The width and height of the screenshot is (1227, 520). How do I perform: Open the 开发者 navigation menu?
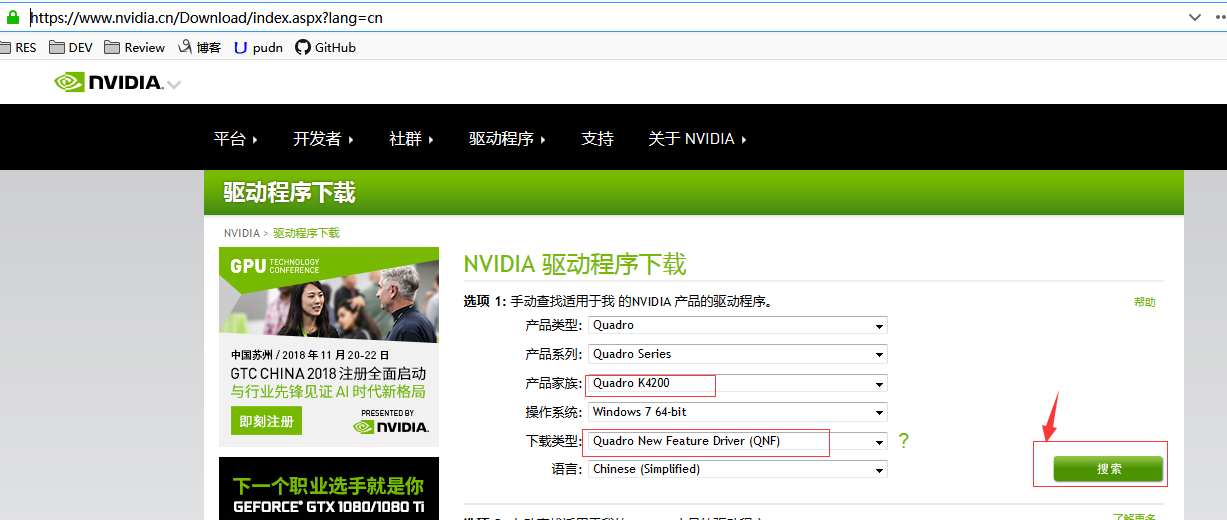point(324,139)
